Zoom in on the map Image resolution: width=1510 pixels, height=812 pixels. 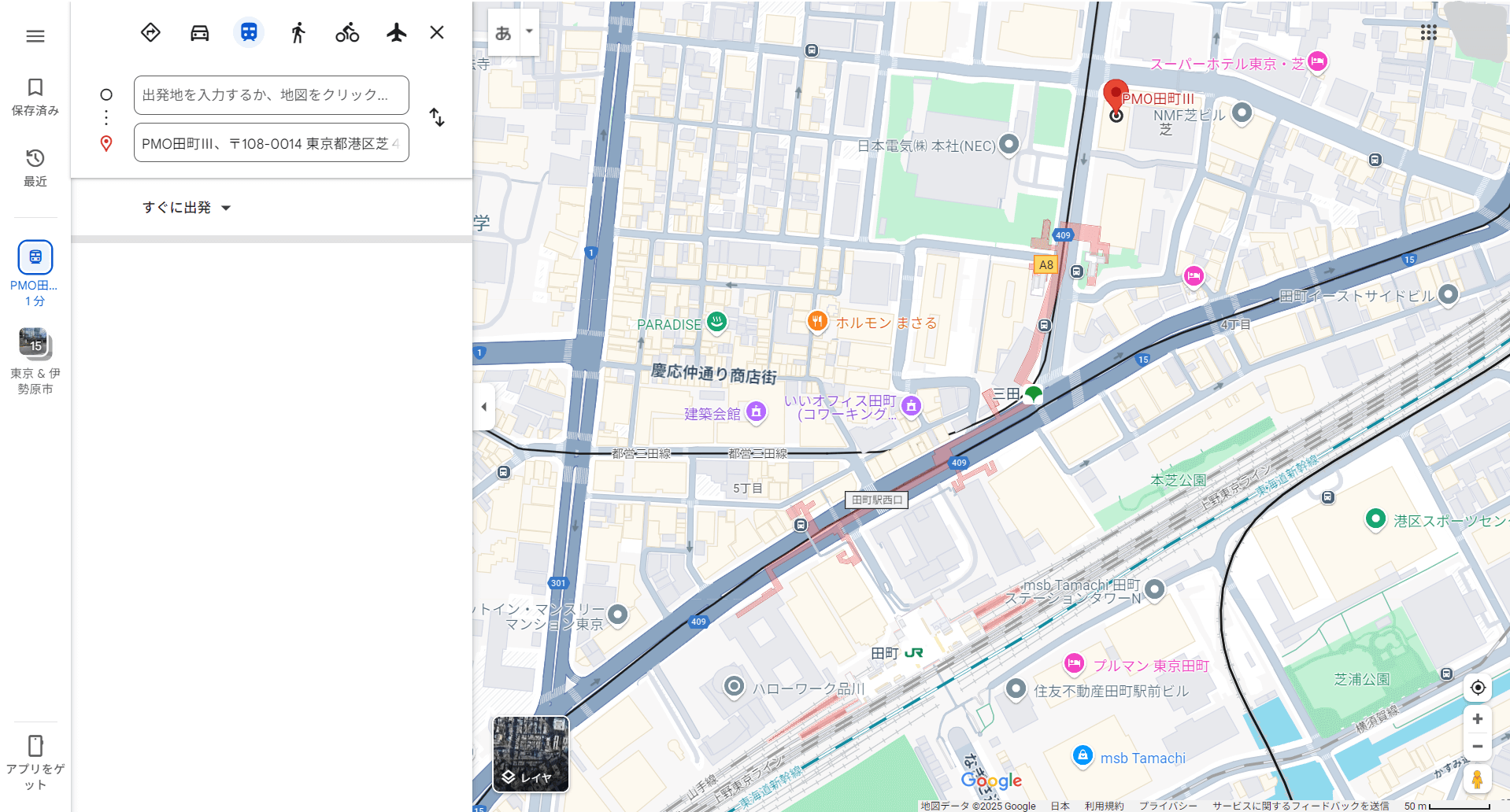click(x=1478, y=718)
